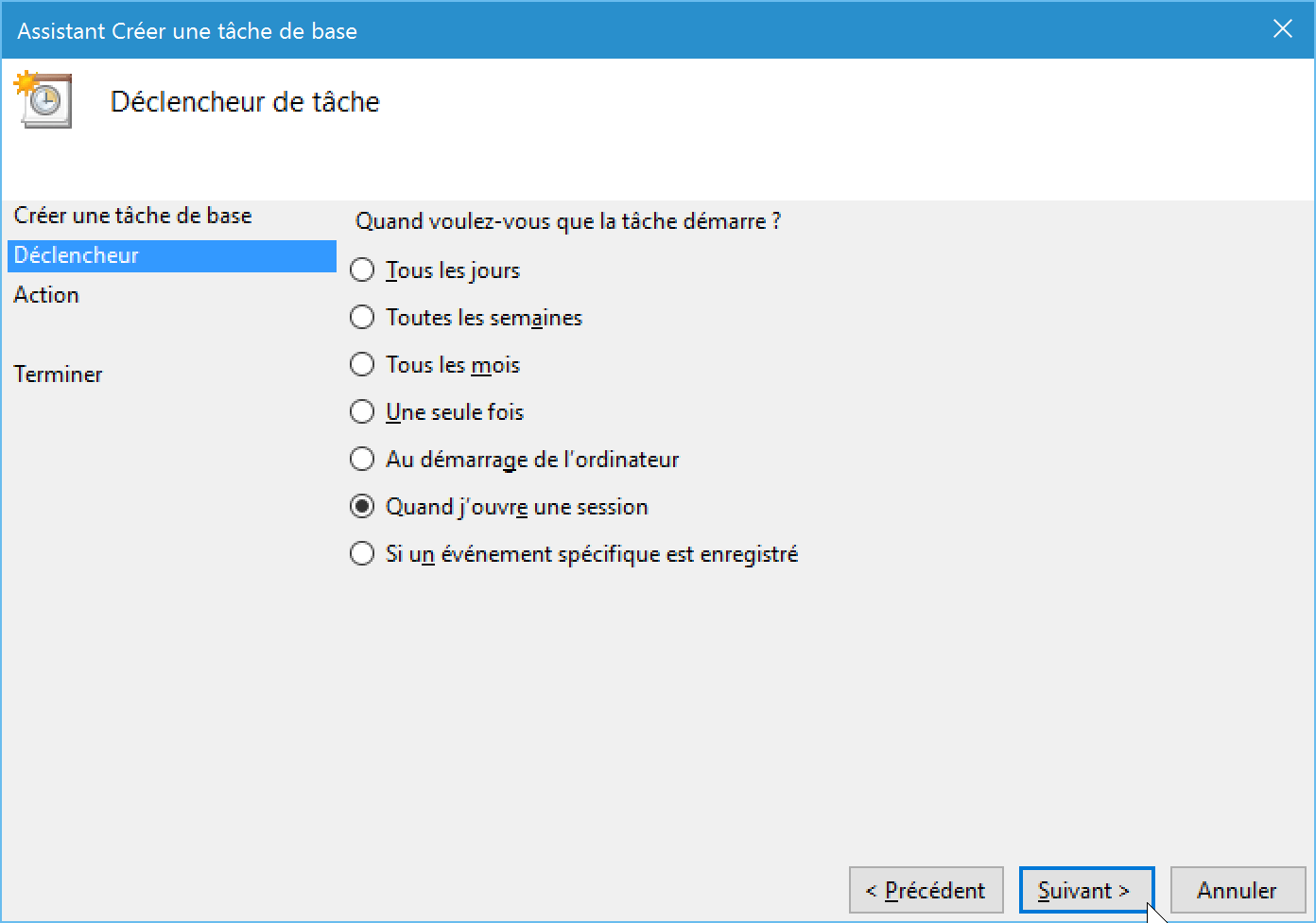This screenshot has height=923, width=1316.
Task: Click the "Assistant Créer une tâche de base" title bar
Action: click(187, 30)
